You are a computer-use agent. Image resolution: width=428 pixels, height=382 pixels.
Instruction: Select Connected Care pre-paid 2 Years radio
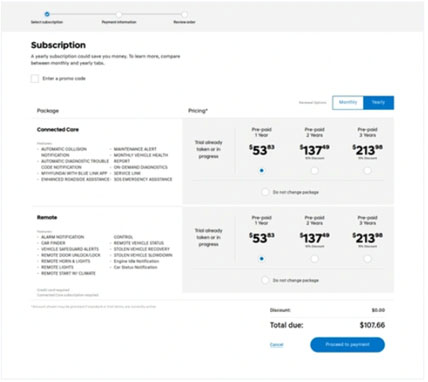(314, 171)
